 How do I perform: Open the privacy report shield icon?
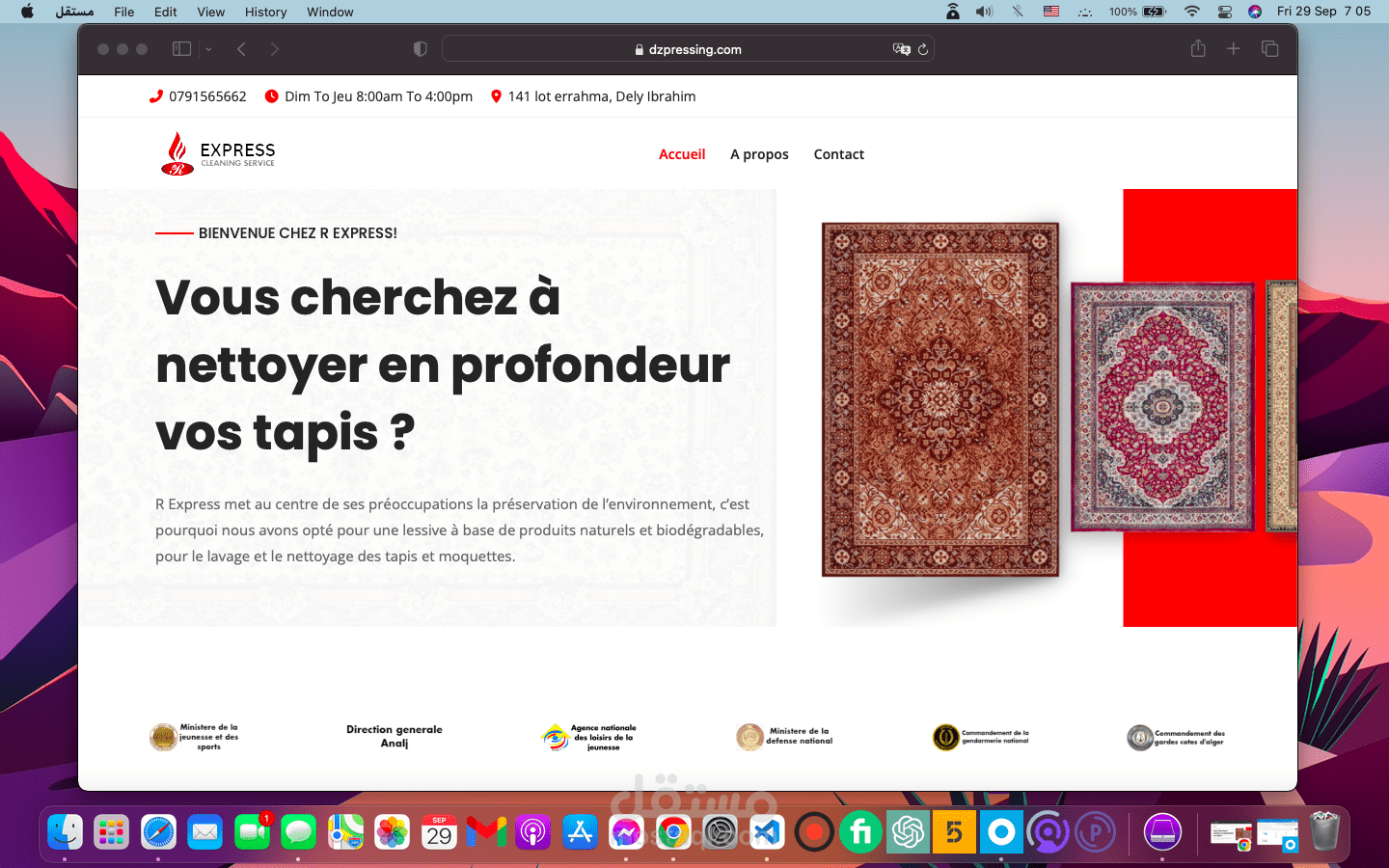tap(420, 49)
